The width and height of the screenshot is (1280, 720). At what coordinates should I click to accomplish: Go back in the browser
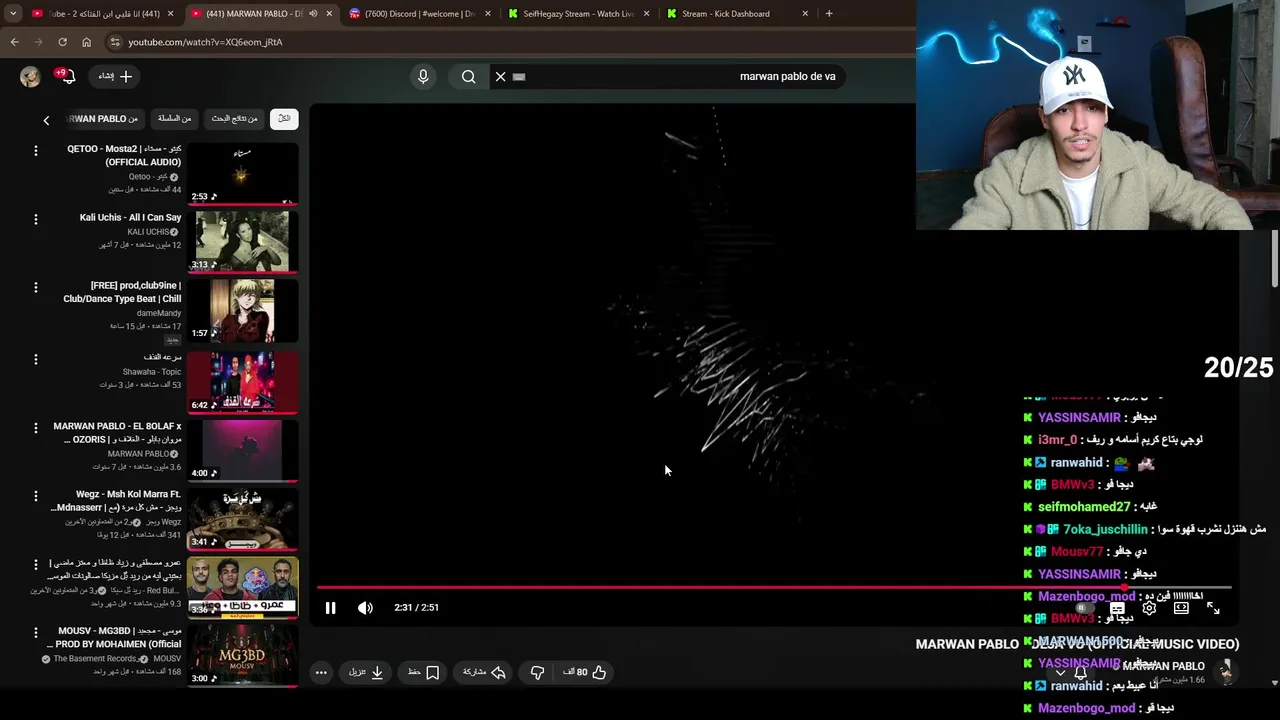click(14, 42)
